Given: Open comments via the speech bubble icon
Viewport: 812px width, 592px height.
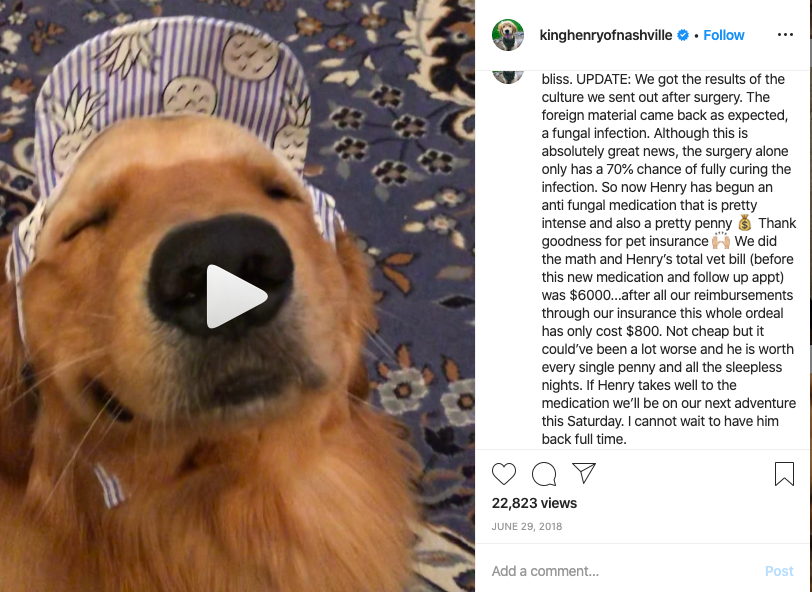Looking at the screenshot, I should tap(544, 473).
